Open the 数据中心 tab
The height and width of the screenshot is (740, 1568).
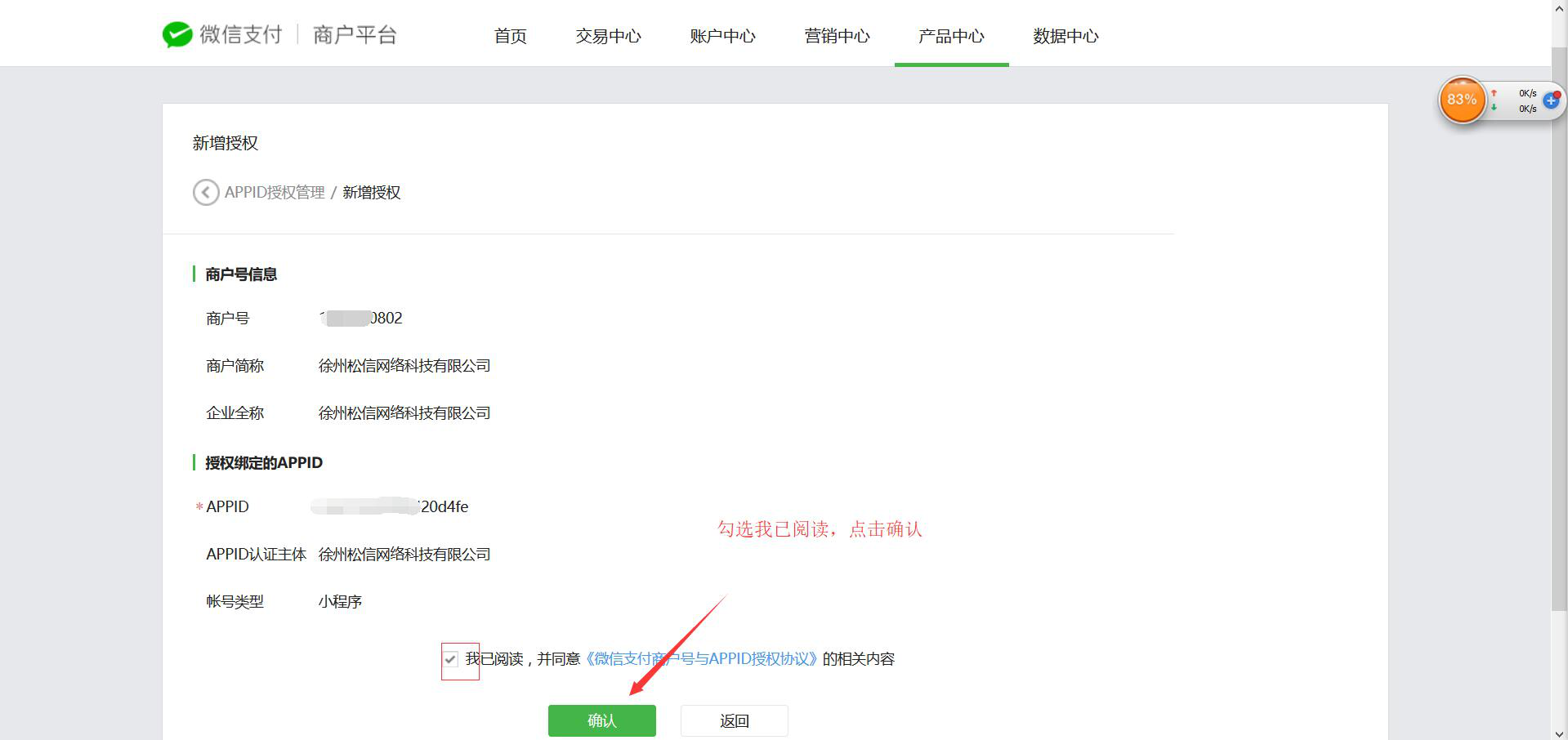[1066, 36]
